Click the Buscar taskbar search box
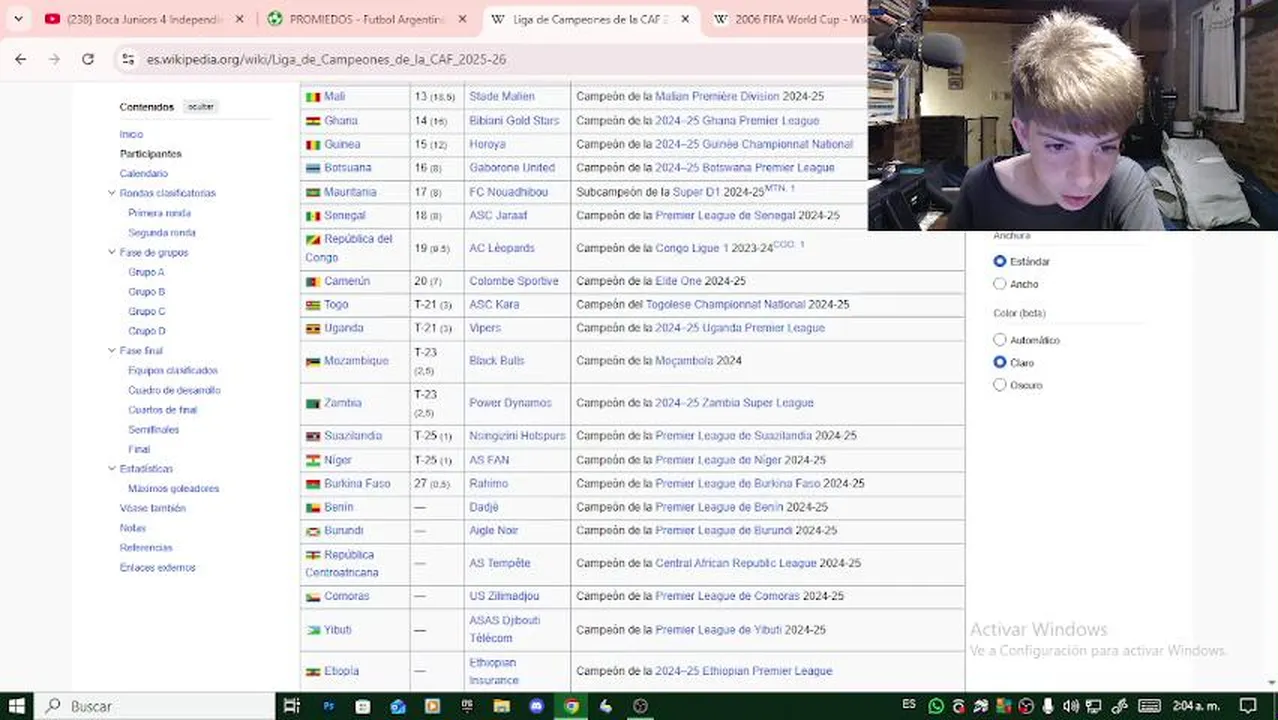The height and width of the screenshot is (720, 1278). [155, 706]
